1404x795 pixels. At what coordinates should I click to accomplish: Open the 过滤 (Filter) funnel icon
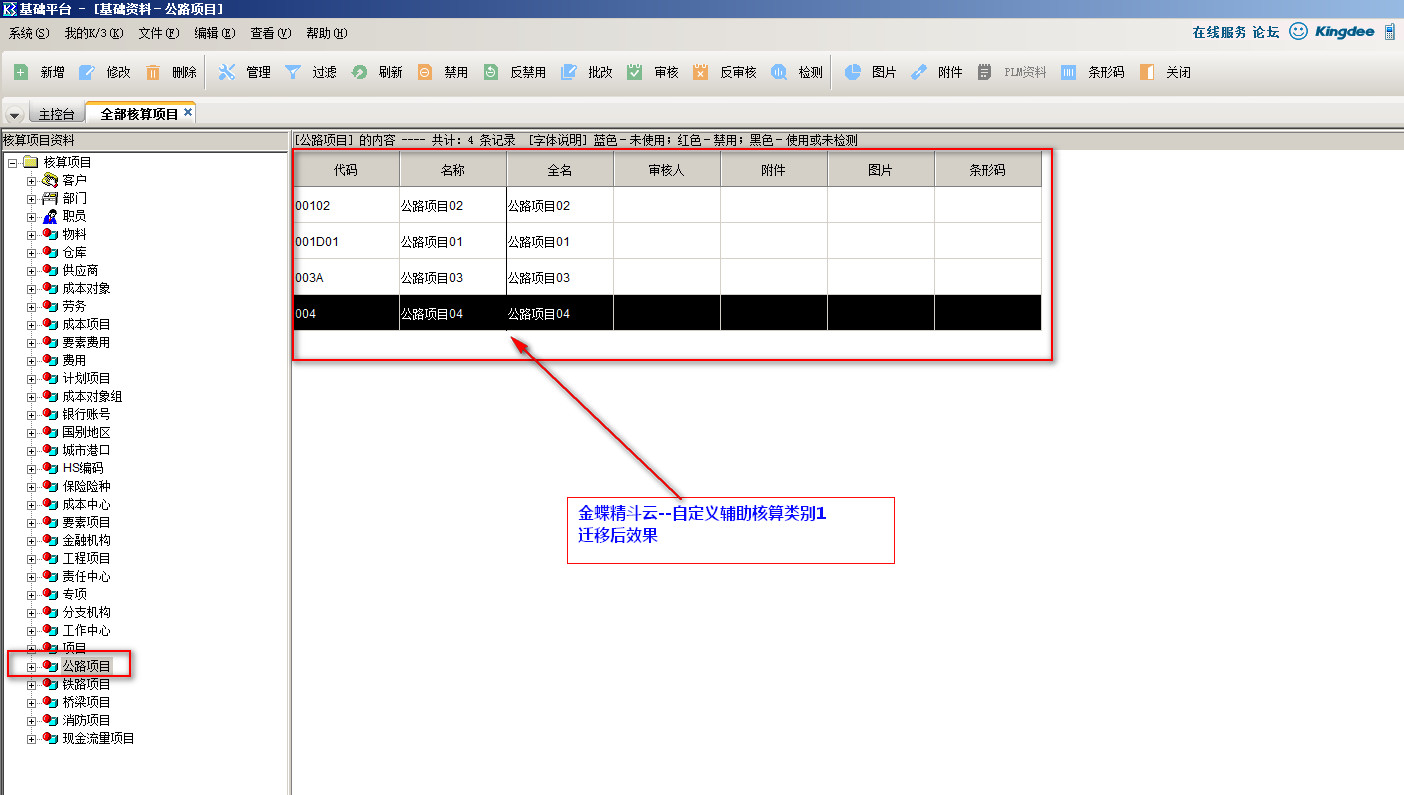pos(293,72)
